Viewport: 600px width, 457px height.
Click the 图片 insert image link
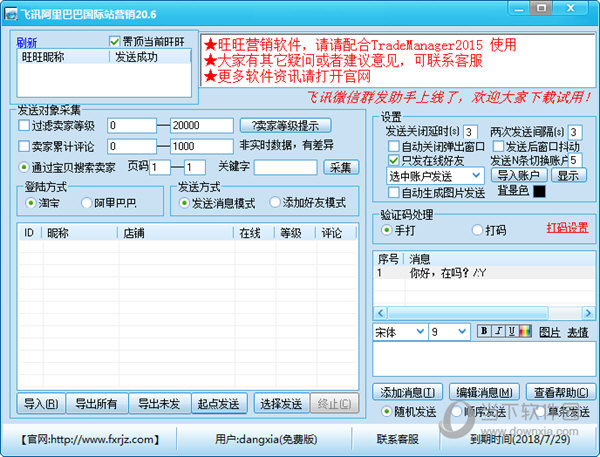coord(549,332)
